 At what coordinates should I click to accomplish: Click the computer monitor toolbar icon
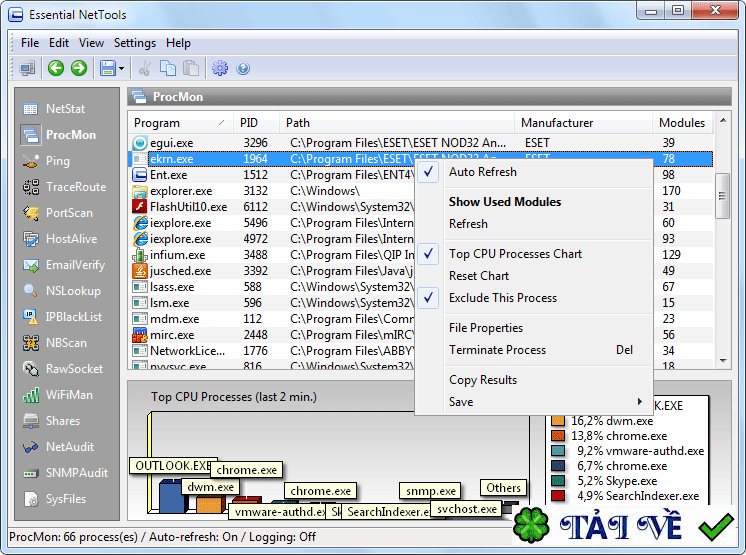27,68
